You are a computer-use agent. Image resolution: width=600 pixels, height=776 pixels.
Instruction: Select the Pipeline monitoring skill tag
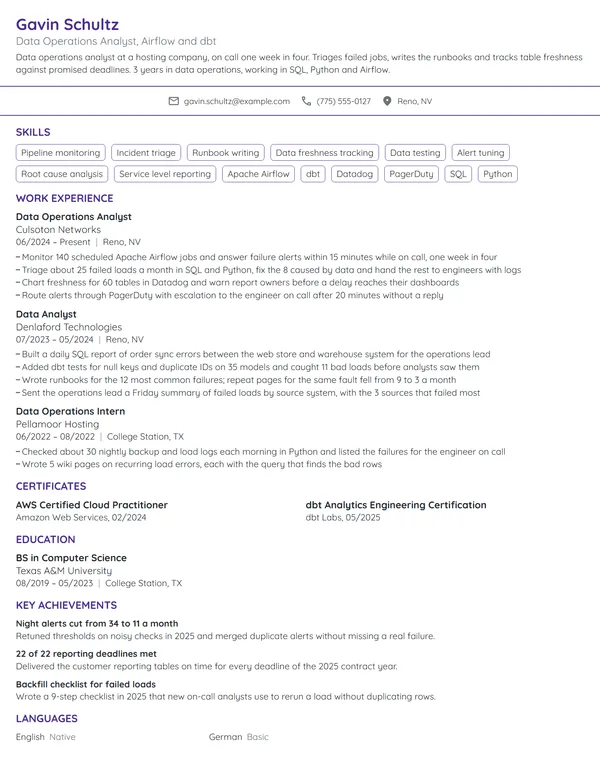click(x=61, y=153)
